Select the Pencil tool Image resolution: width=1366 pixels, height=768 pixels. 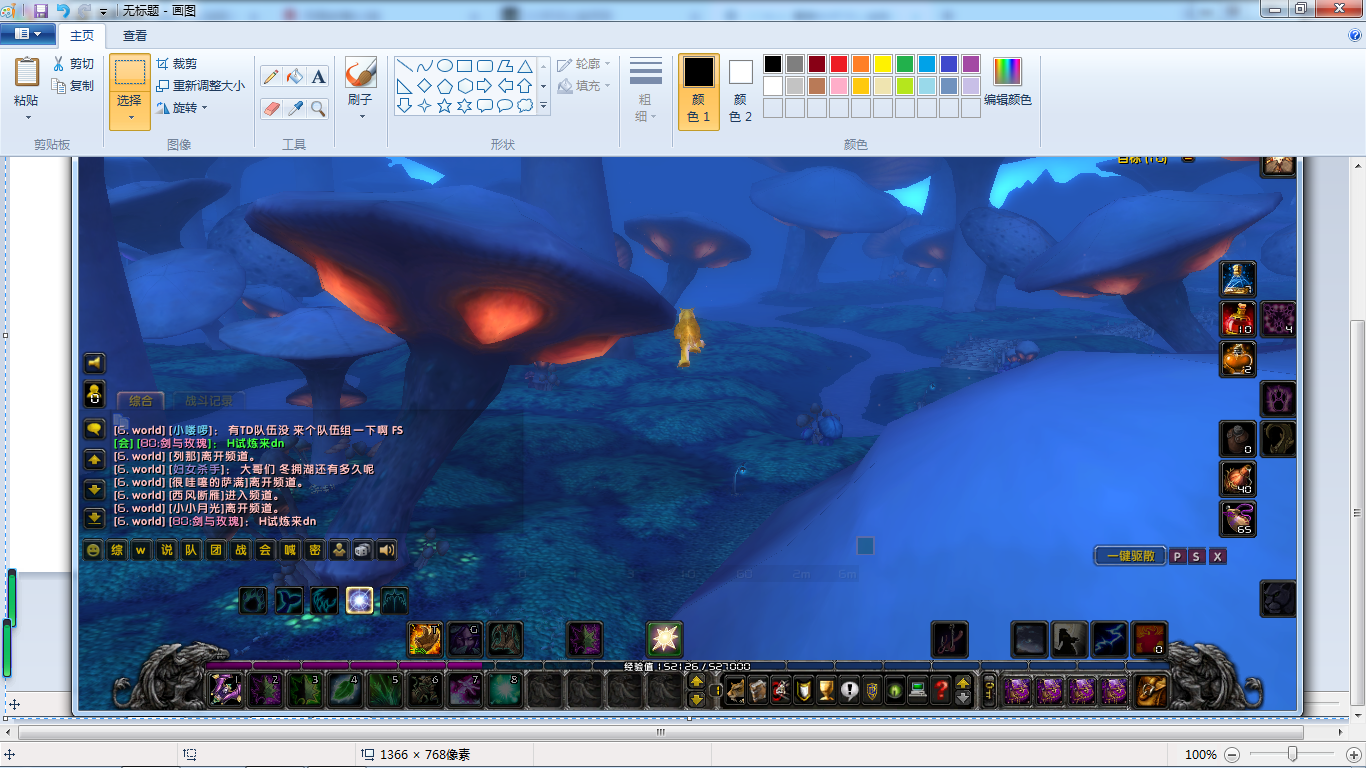[271, 77]
